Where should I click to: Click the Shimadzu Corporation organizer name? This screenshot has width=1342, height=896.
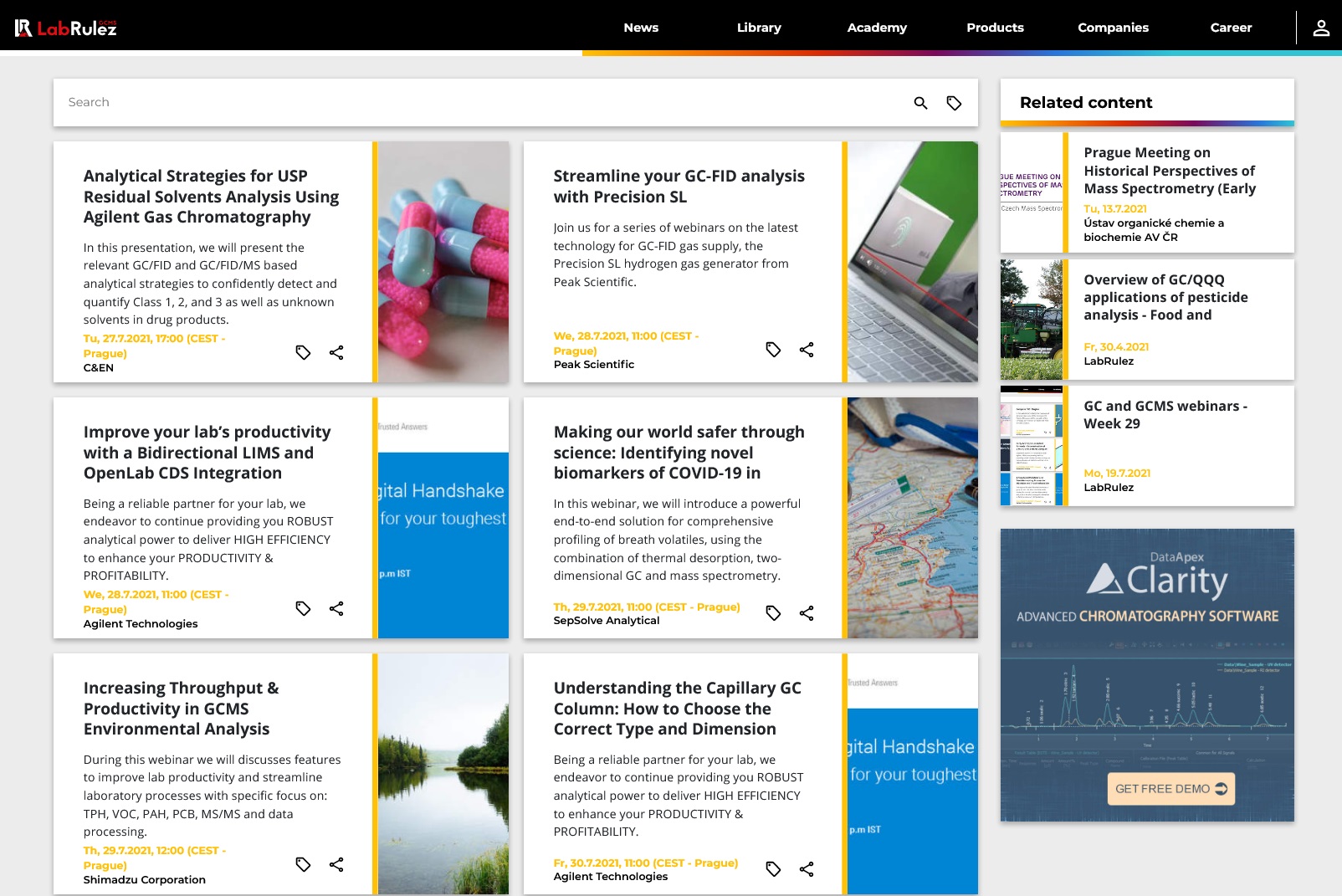[x=144, y=880]
